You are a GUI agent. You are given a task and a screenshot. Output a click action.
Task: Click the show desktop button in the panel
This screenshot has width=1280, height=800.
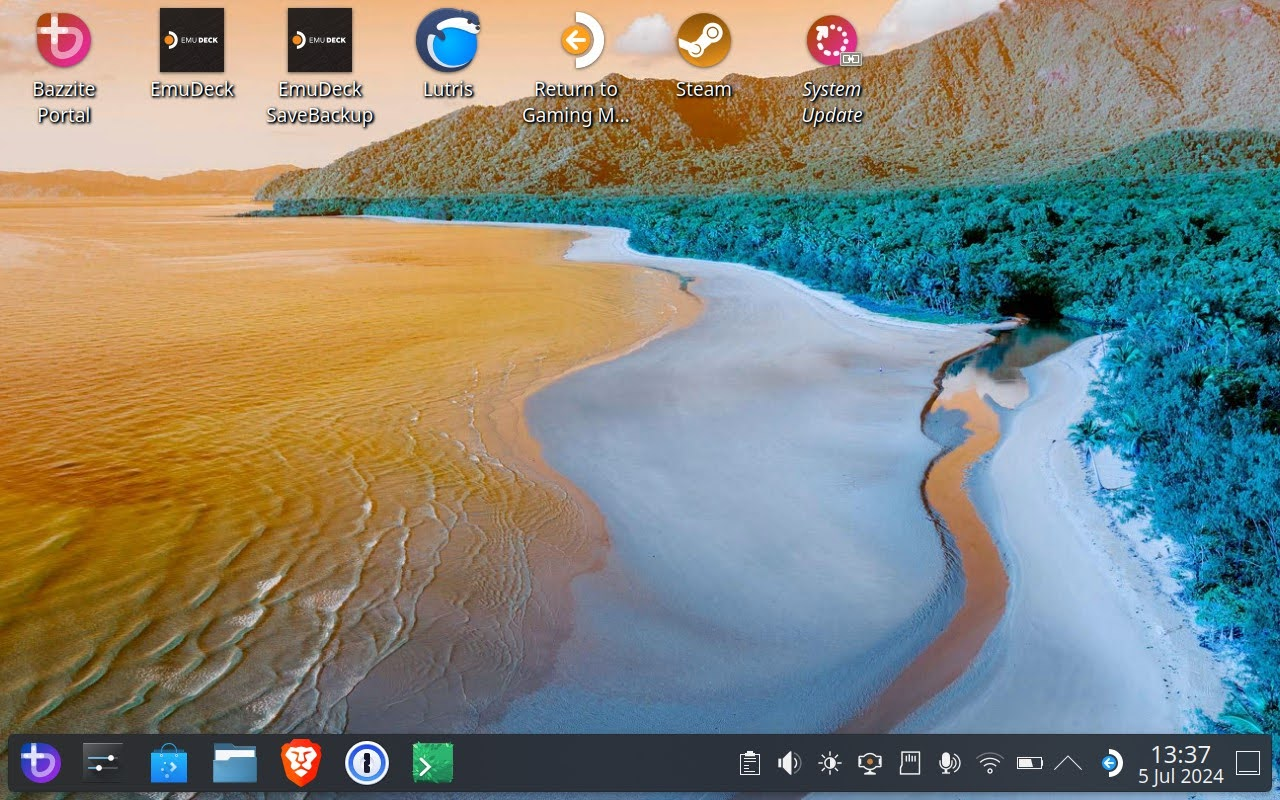click(x=1248, y=764)
